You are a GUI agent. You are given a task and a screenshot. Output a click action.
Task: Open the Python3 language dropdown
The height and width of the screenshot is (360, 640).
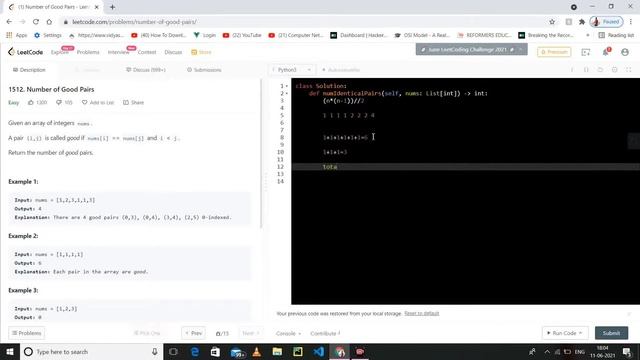[x=291, y=70]
